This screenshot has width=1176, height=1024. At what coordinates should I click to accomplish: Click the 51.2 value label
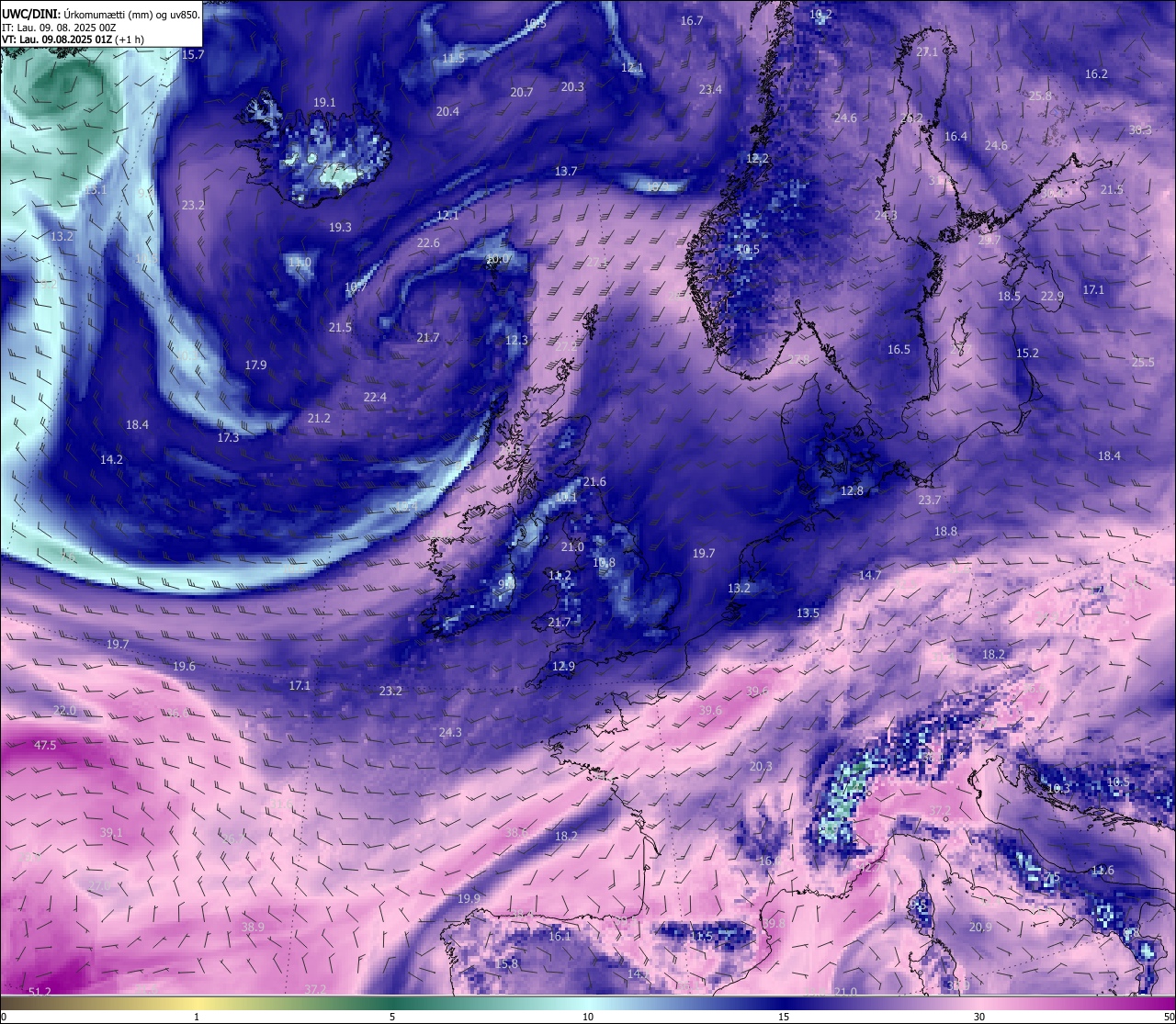40,991
